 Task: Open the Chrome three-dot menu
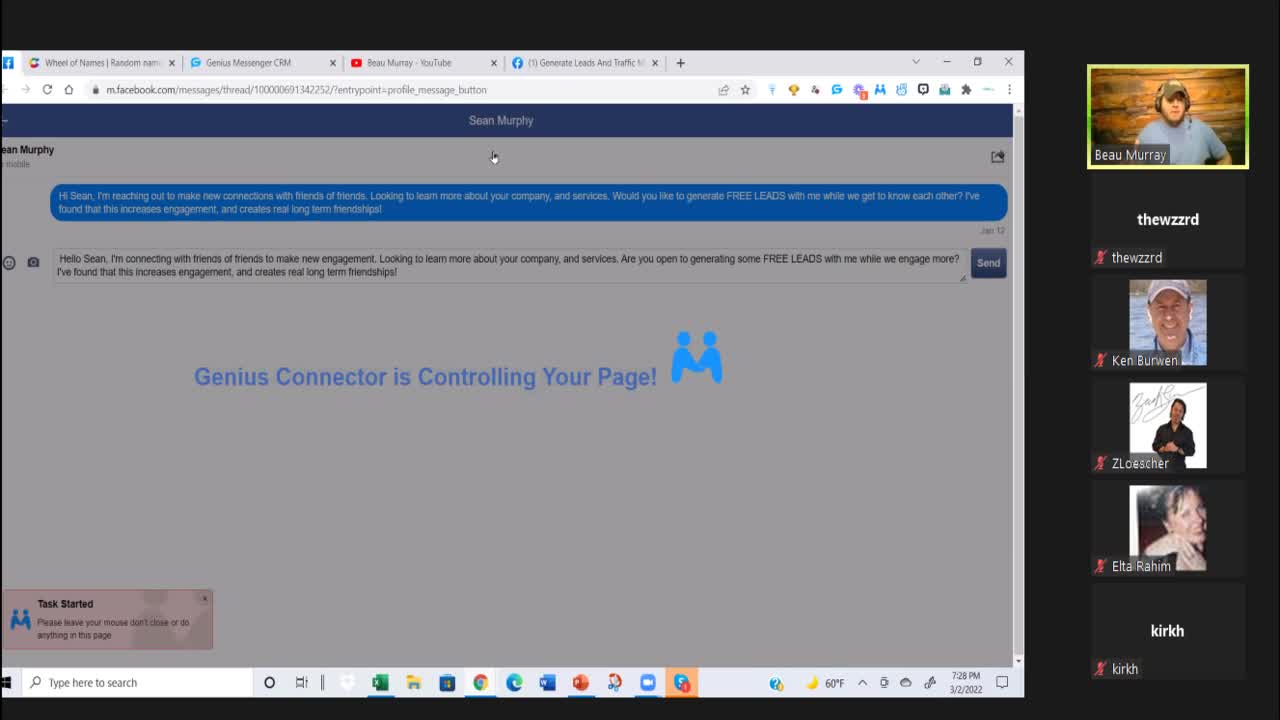click(x=1009, y=90)
